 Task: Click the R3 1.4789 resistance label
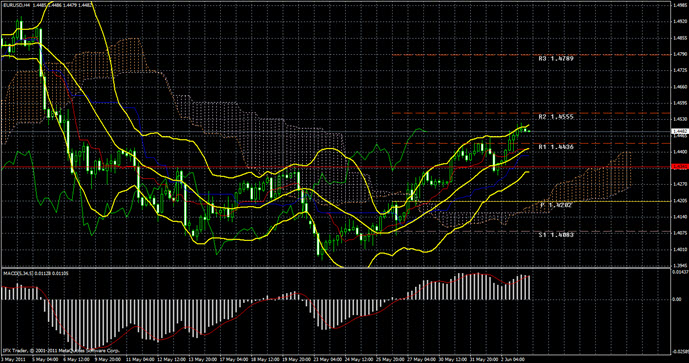[x=555, y=58]
